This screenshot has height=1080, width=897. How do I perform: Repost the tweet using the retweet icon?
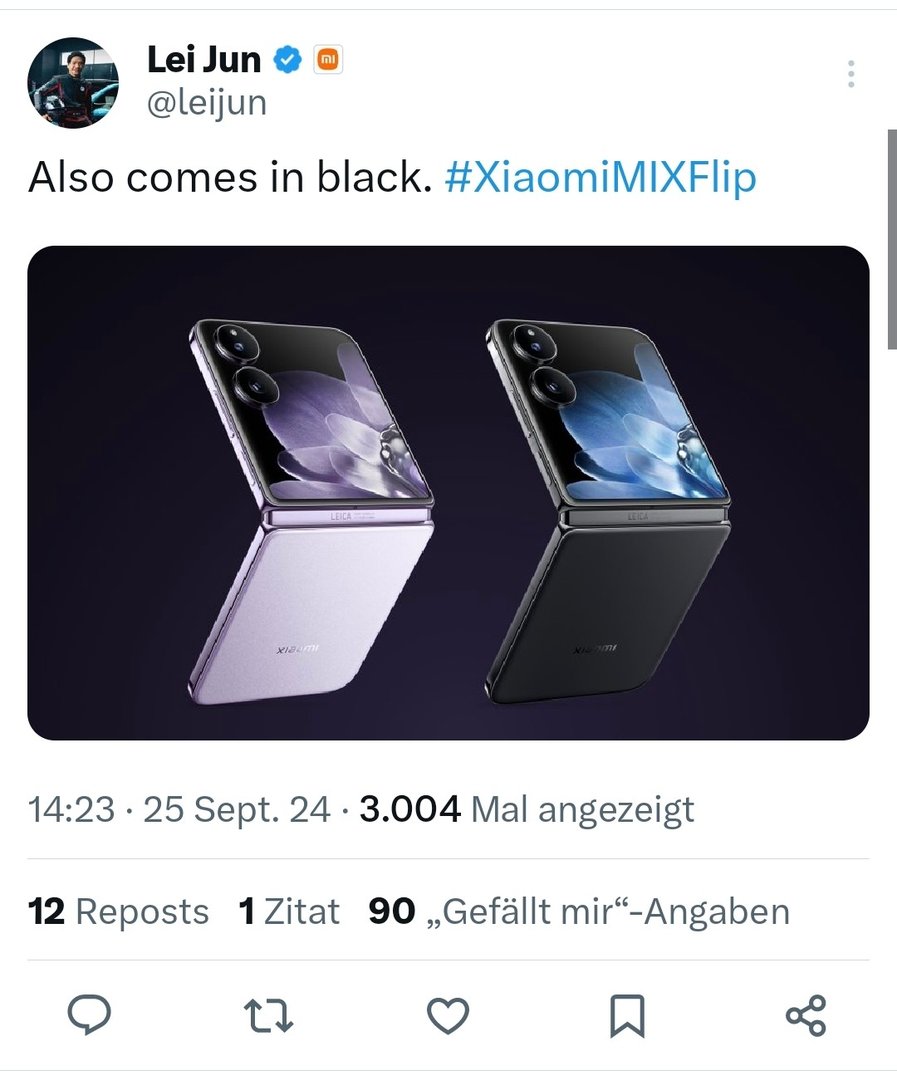(x=269, y=1016)
